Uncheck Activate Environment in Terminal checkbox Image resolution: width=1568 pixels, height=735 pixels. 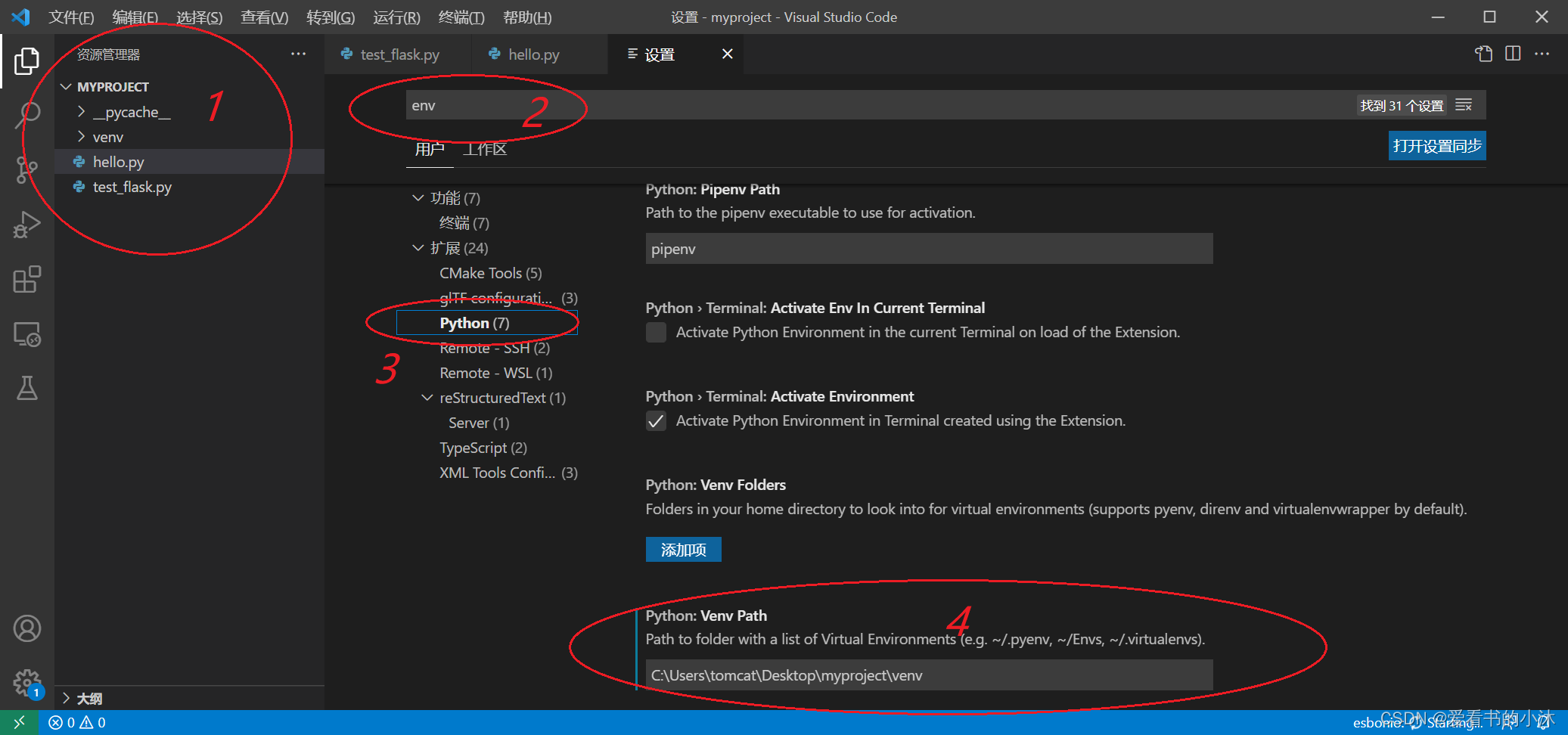click(656, 420)
